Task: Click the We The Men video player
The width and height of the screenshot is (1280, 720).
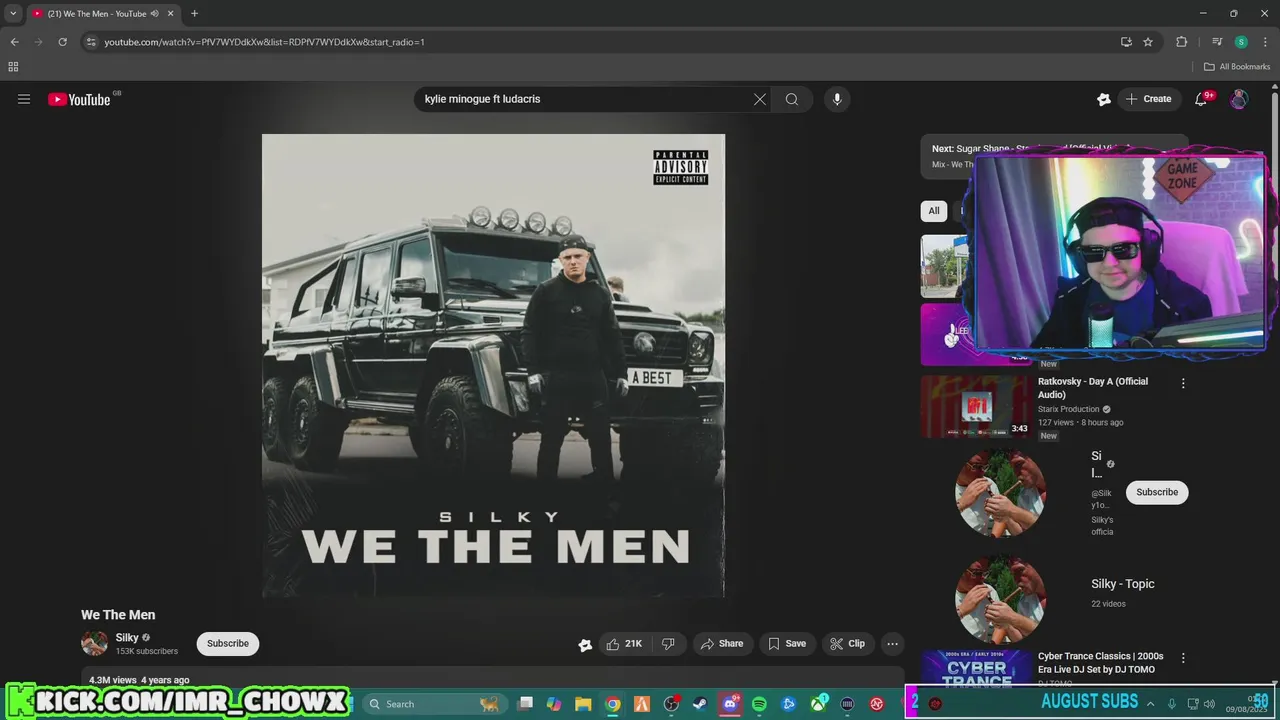Action: tap(493, 365)
